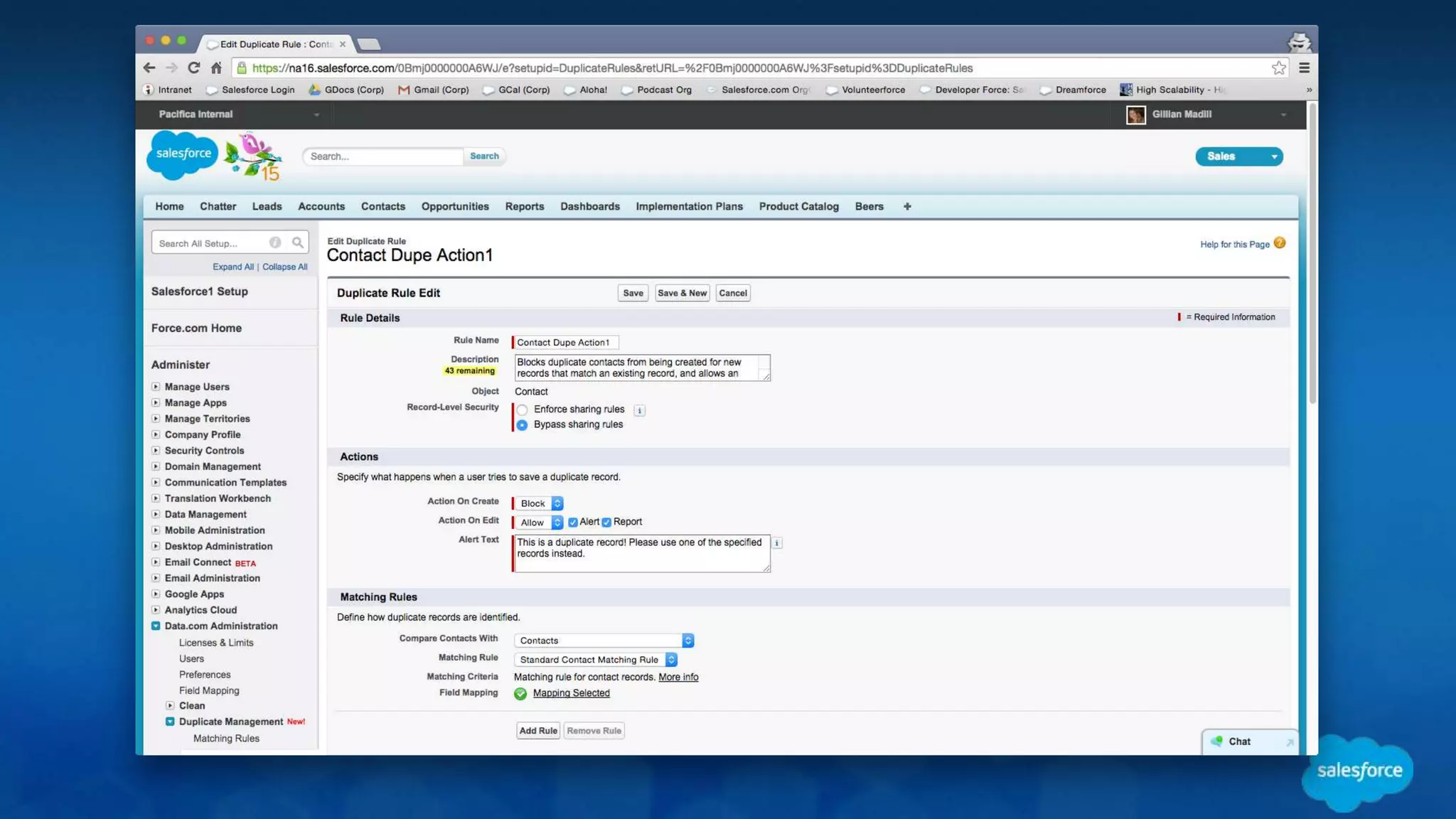1456x819 pixels.
Task: Click the Help for this Page question icon
Action: click(x=1280, y=243)
